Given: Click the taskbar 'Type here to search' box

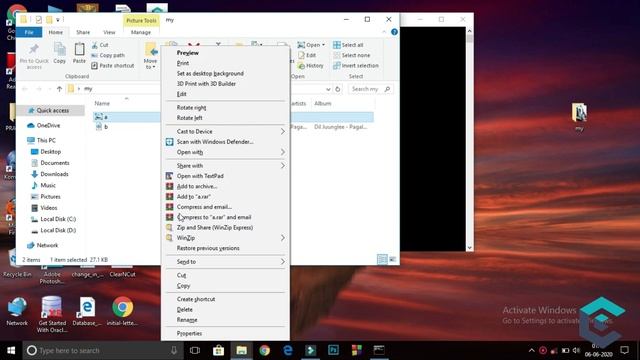Looking at the screenshot, I should pyautogui.click(x=101, y=350).
